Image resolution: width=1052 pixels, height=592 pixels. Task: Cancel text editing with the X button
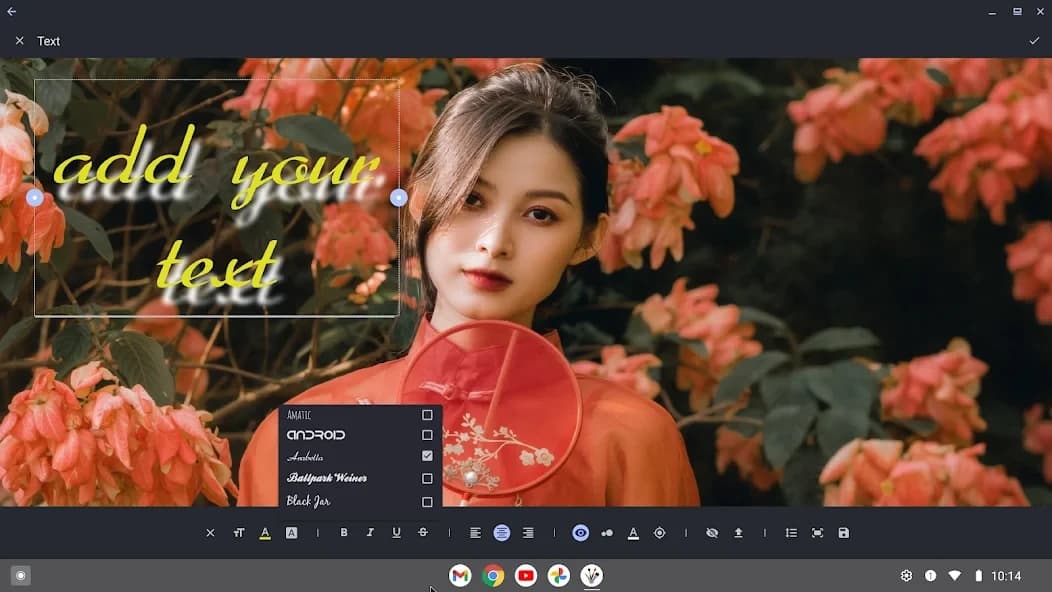(x=20, y=41)
